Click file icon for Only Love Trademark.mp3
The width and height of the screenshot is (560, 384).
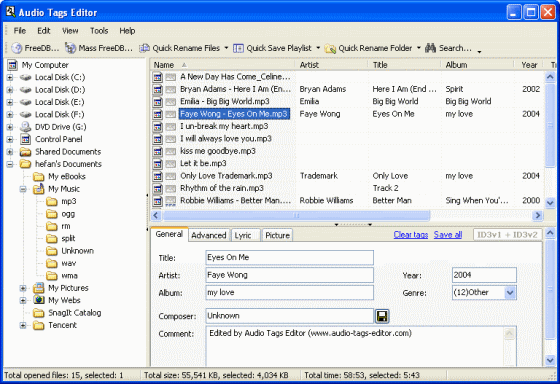158,176
